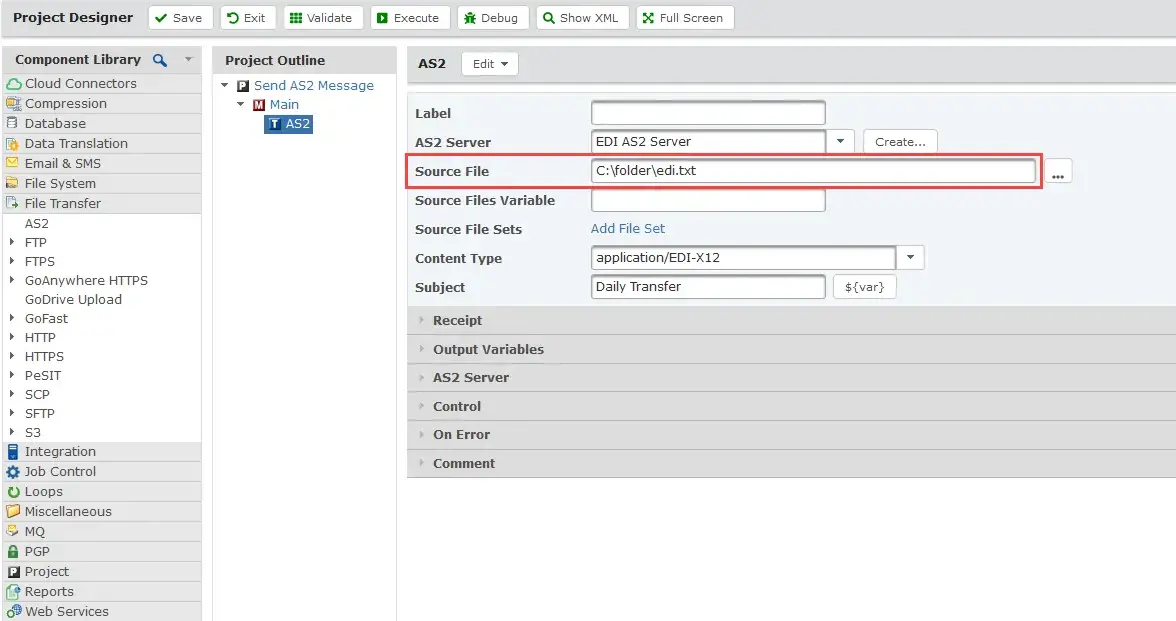This screenshot has height=621, width=1176.
Task: Open the Web Services category
Action: pyautogui.click(x=66, y=611)
